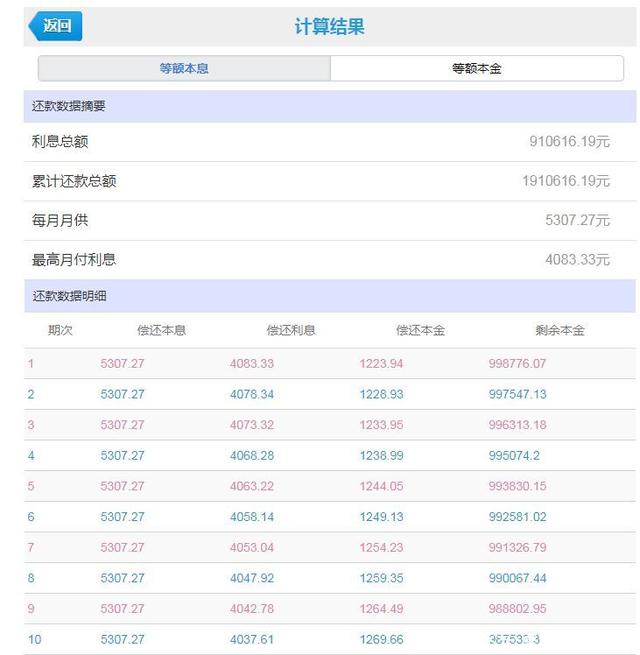The height and width of the screenshot is (655, 640).
Task: Click remaining principal 988802.95
Action: point(518,609)
